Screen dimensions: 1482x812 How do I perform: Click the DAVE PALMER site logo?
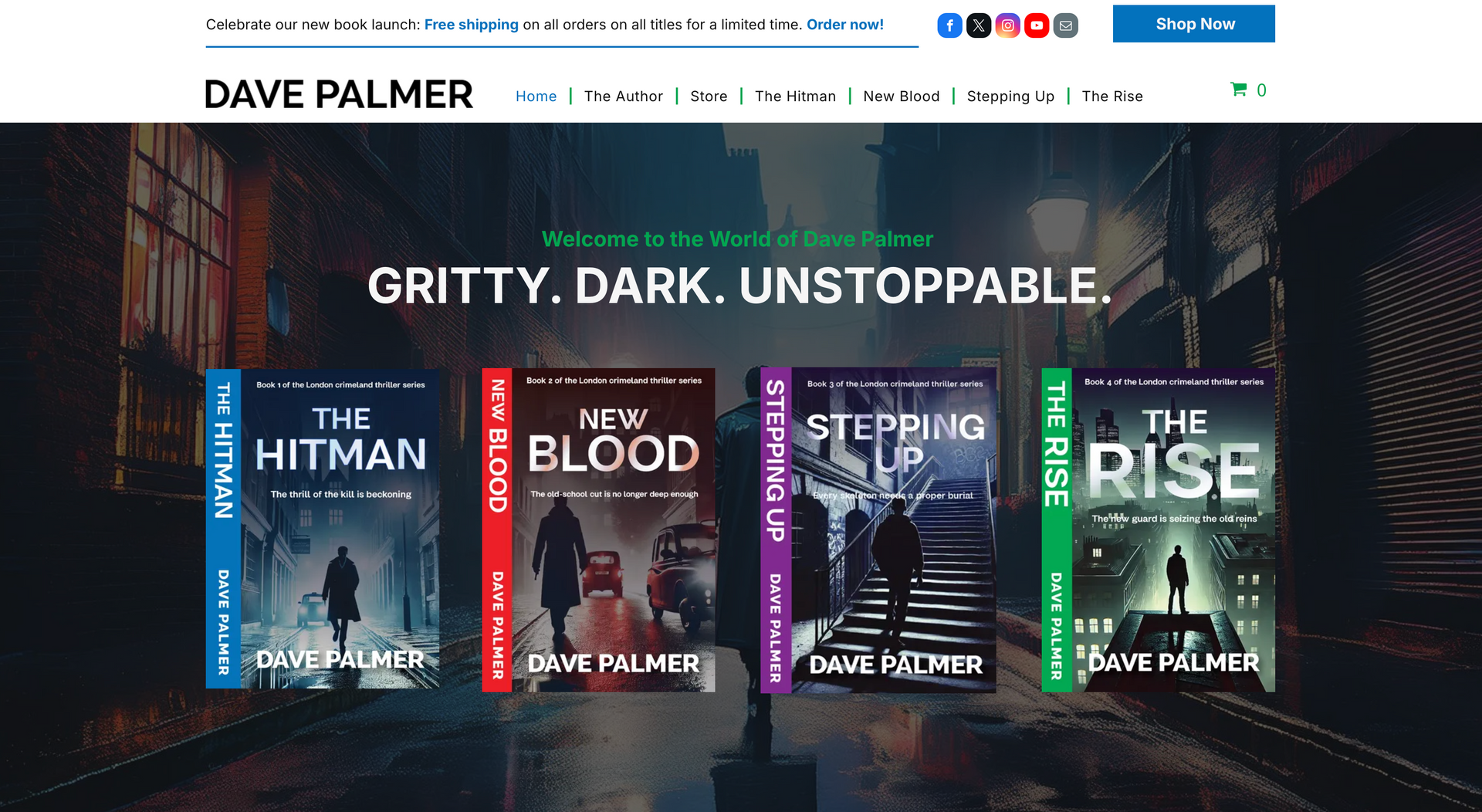pos(339,95)
